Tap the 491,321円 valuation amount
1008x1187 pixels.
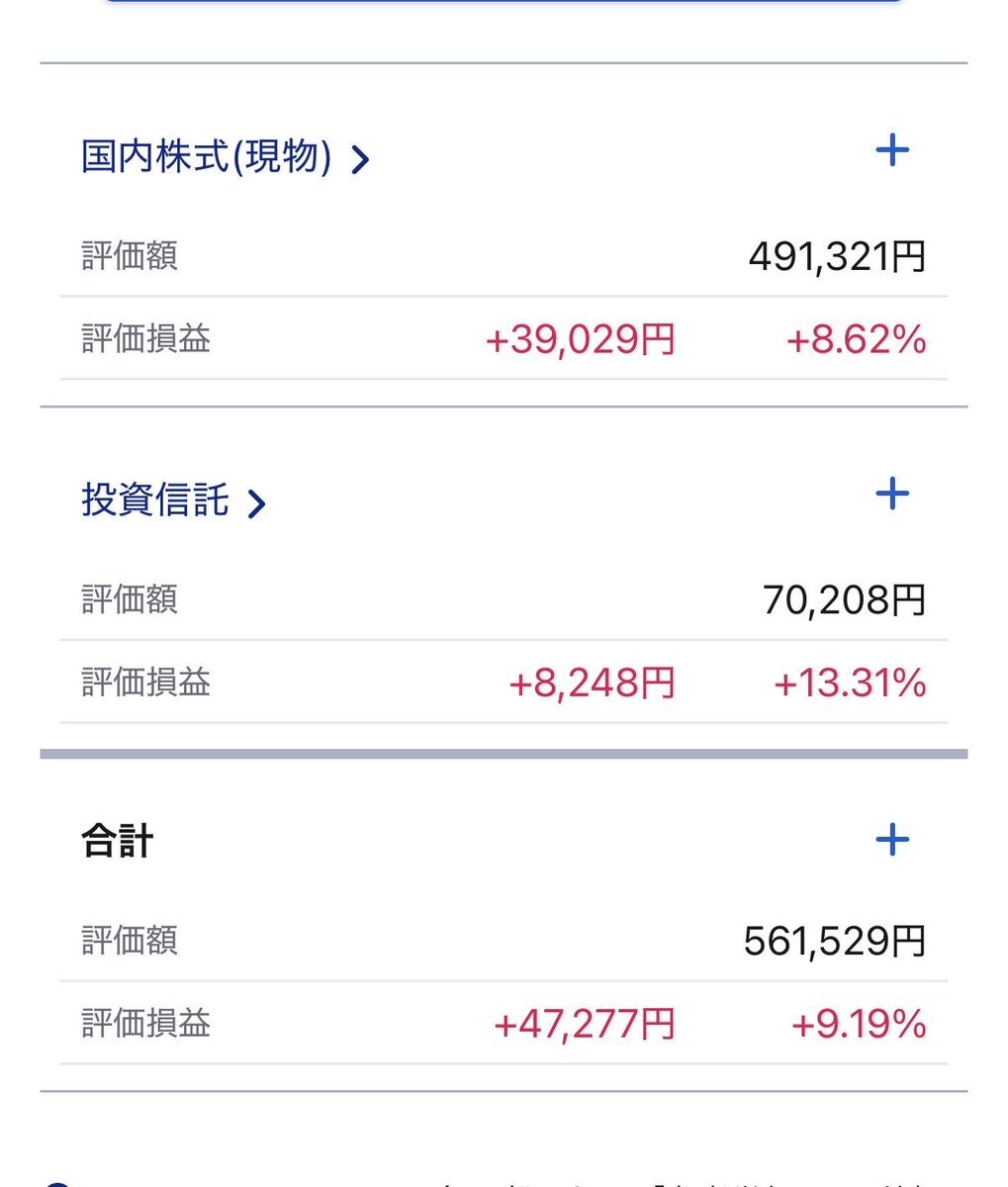tap(837, 257)
